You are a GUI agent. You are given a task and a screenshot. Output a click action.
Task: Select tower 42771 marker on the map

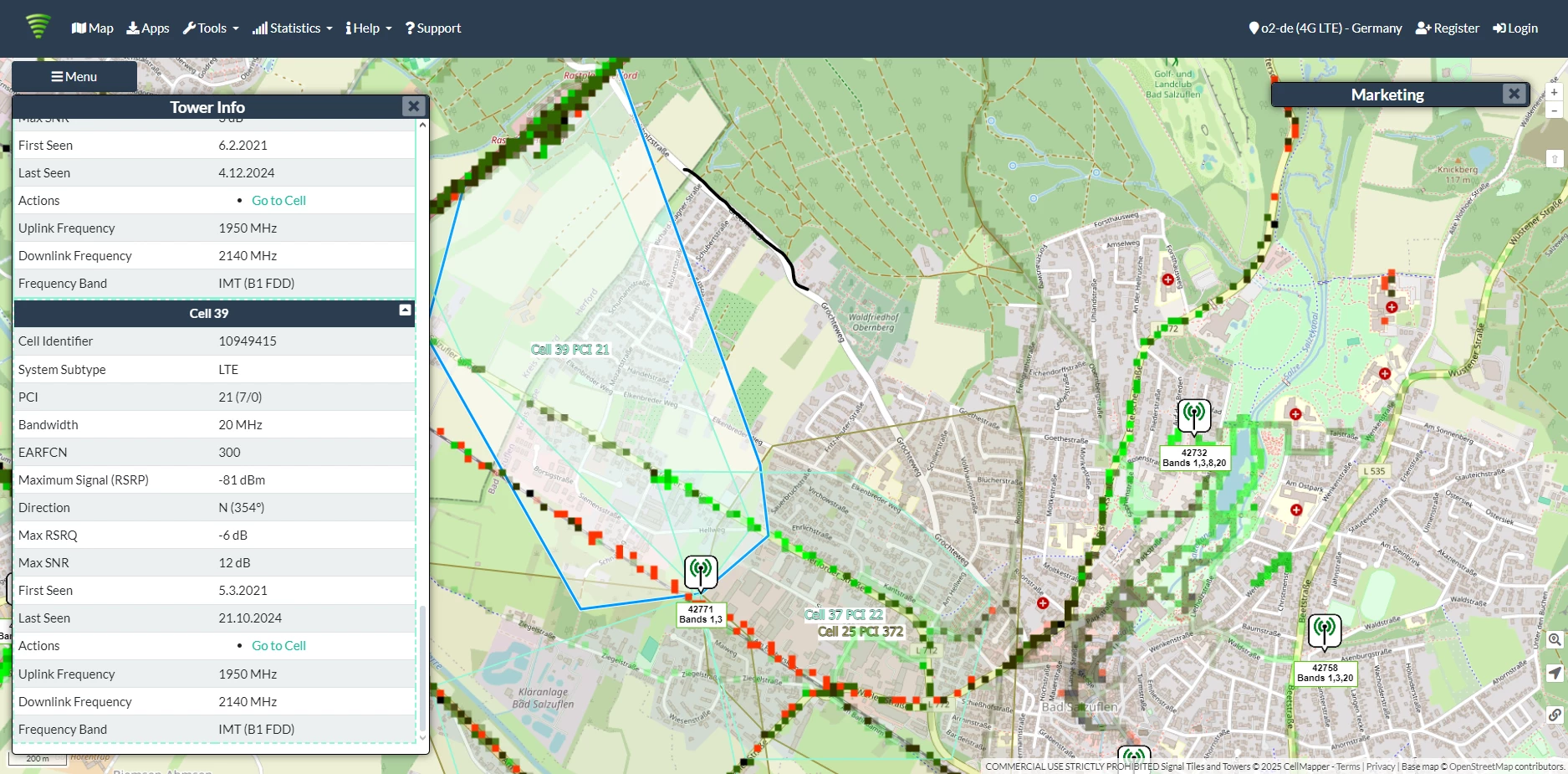pos(701,573)
